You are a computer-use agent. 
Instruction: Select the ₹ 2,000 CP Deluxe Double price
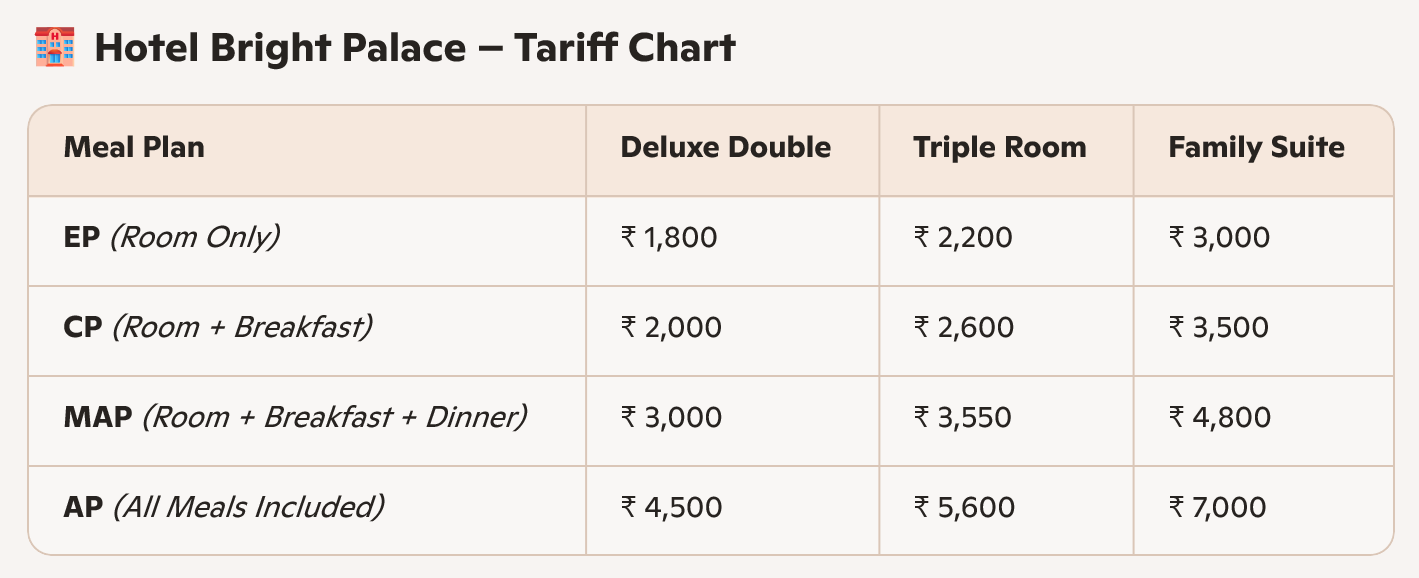coord(671,328)
